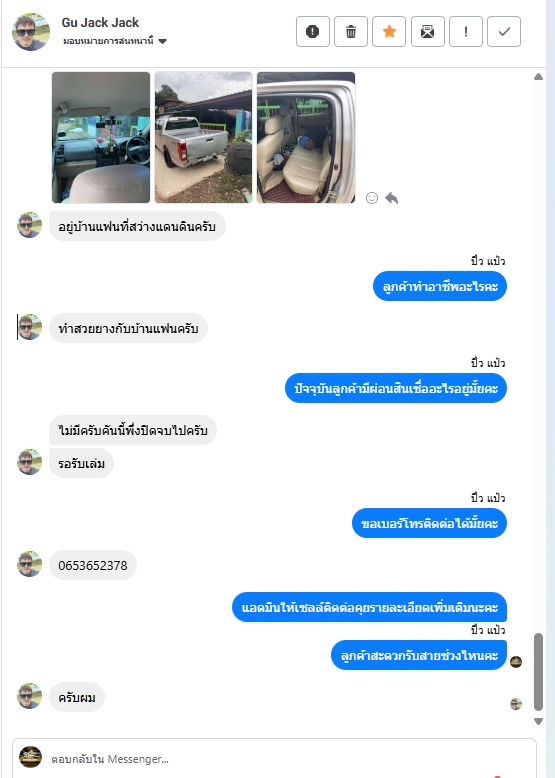Open the car dashboard interior photo

pos(101,137)
